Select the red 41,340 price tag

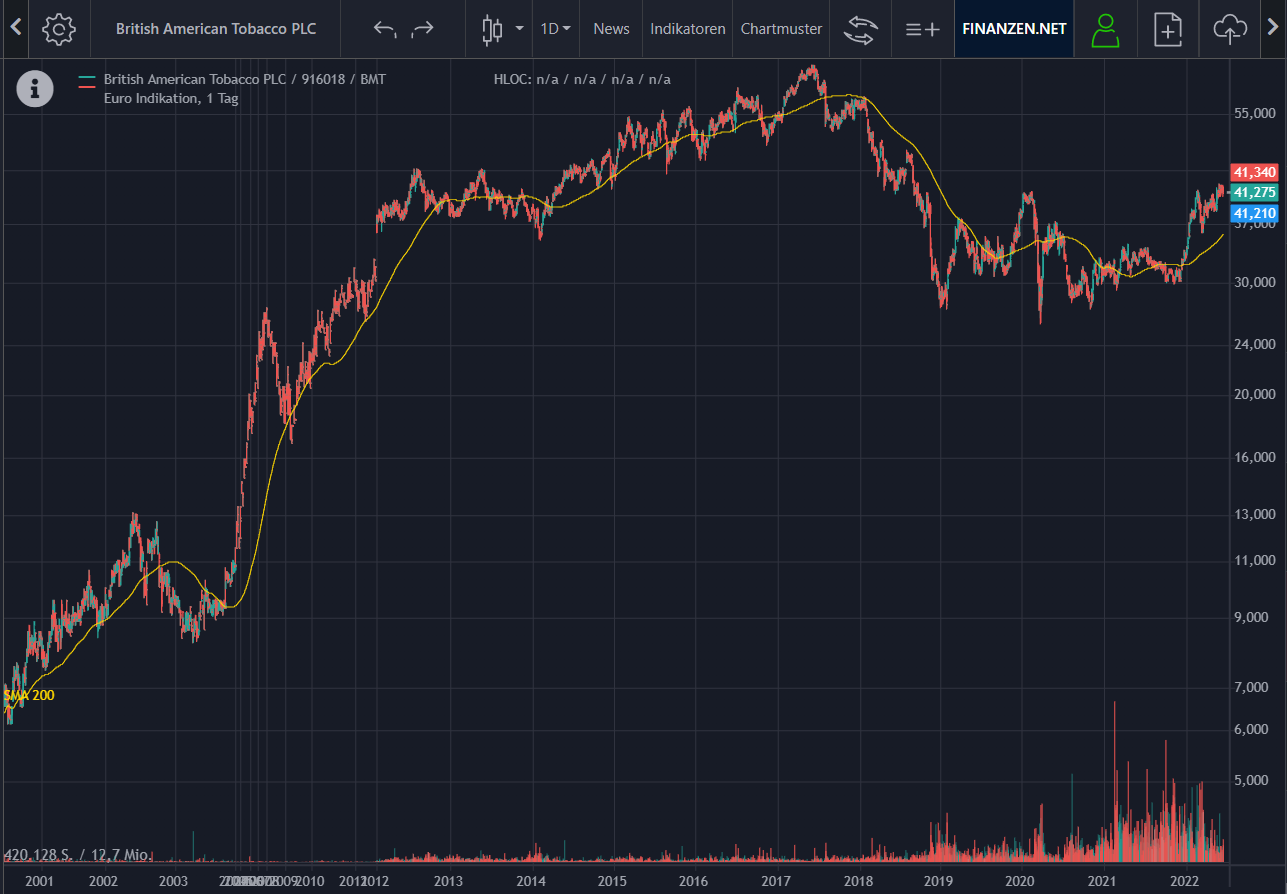1254,172
